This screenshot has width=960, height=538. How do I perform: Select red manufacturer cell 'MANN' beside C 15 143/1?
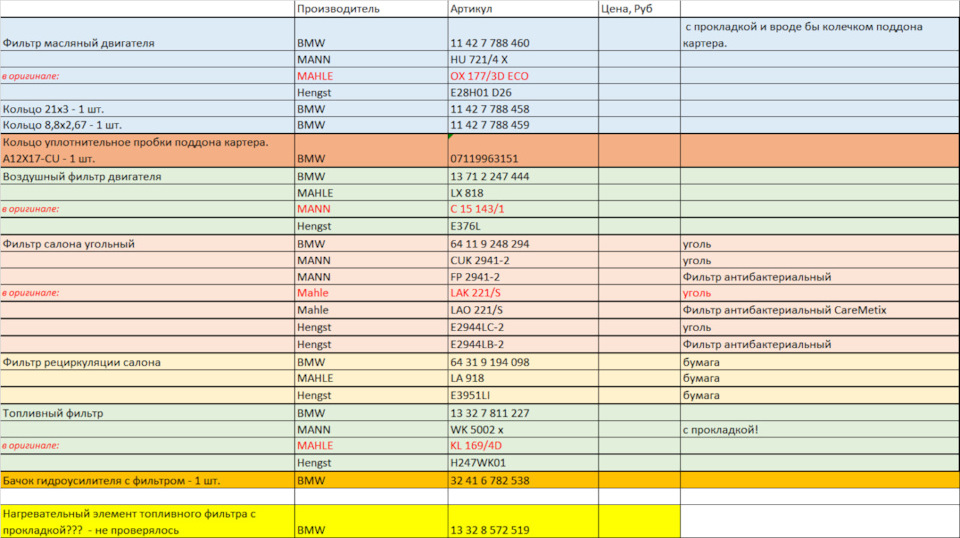pos(371,209)
